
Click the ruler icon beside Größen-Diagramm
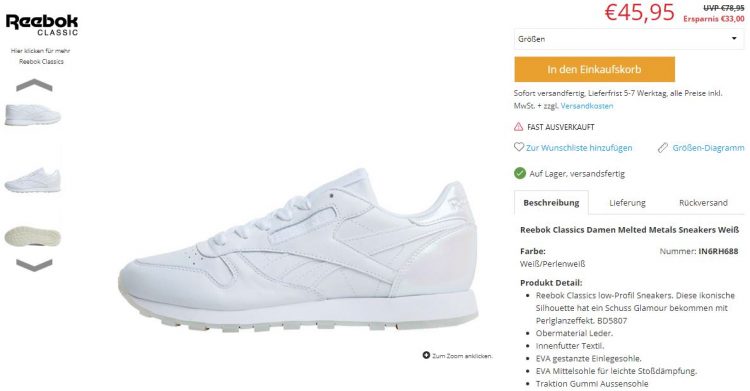662,148
